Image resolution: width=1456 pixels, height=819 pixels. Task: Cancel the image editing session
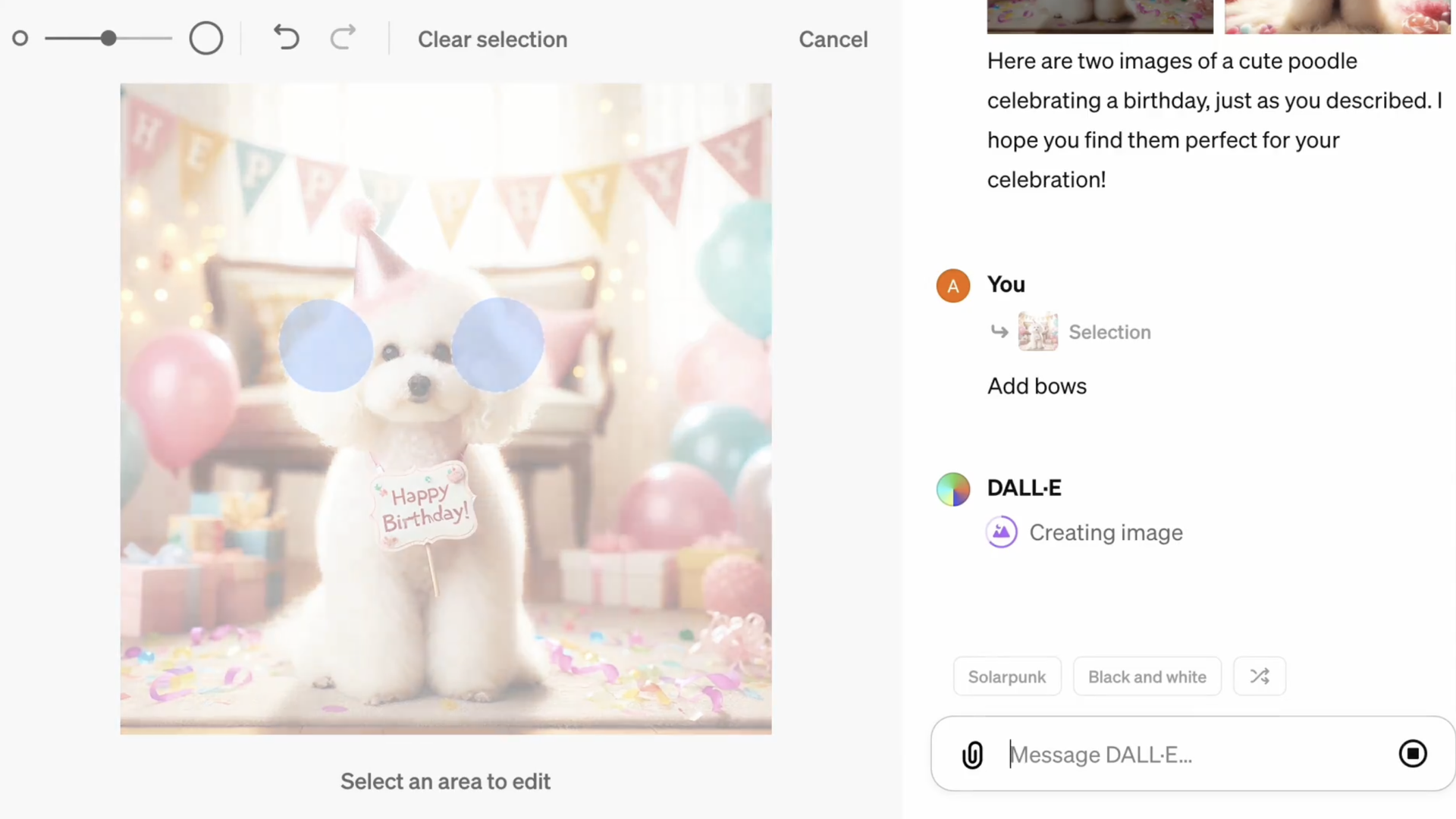click(833, 39)
